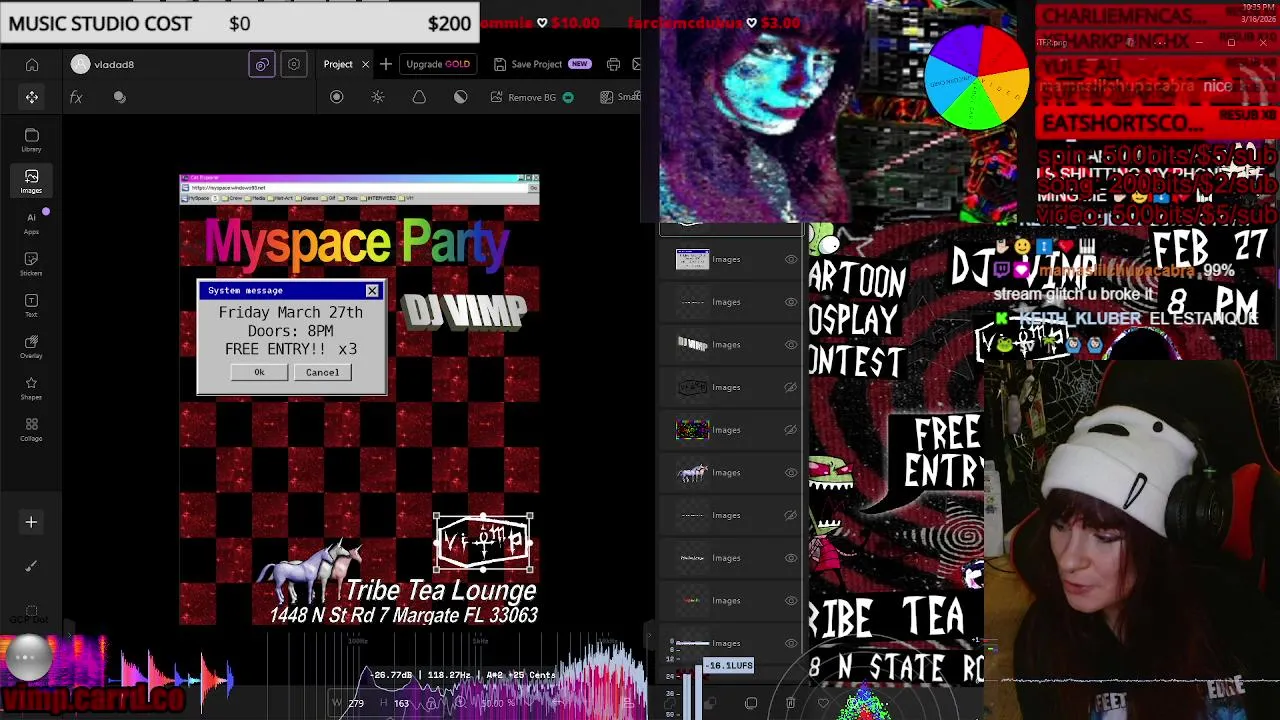Click the unicorn image on canvas
1280x720 pixels.
(x=311, y=572)
